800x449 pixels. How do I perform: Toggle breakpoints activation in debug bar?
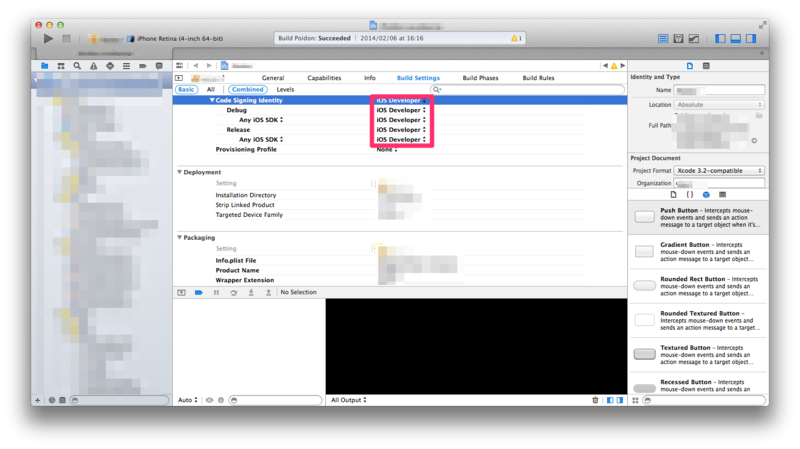tap(198, 292)
